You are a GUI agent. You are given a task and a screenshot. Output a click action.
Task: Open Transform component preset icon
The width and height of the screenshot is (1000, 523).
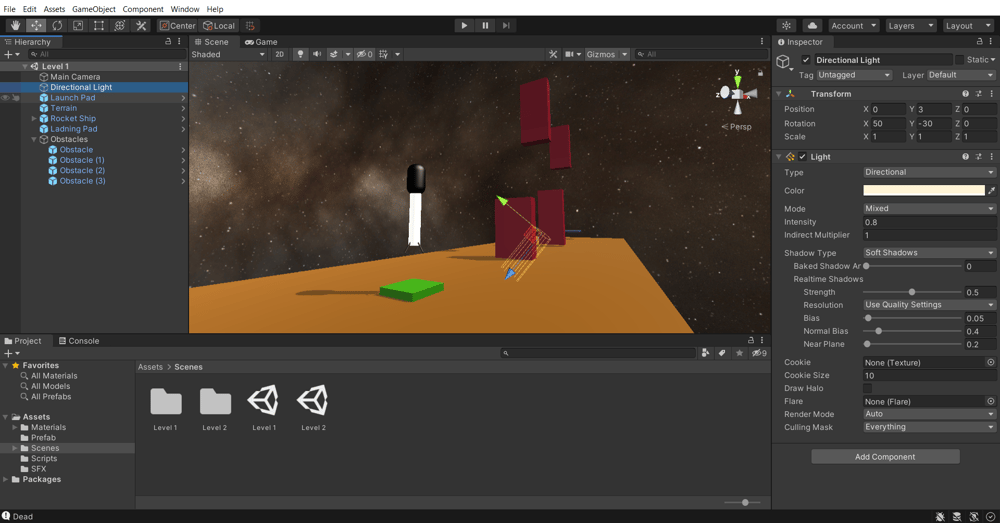click(x=979, y=94)
